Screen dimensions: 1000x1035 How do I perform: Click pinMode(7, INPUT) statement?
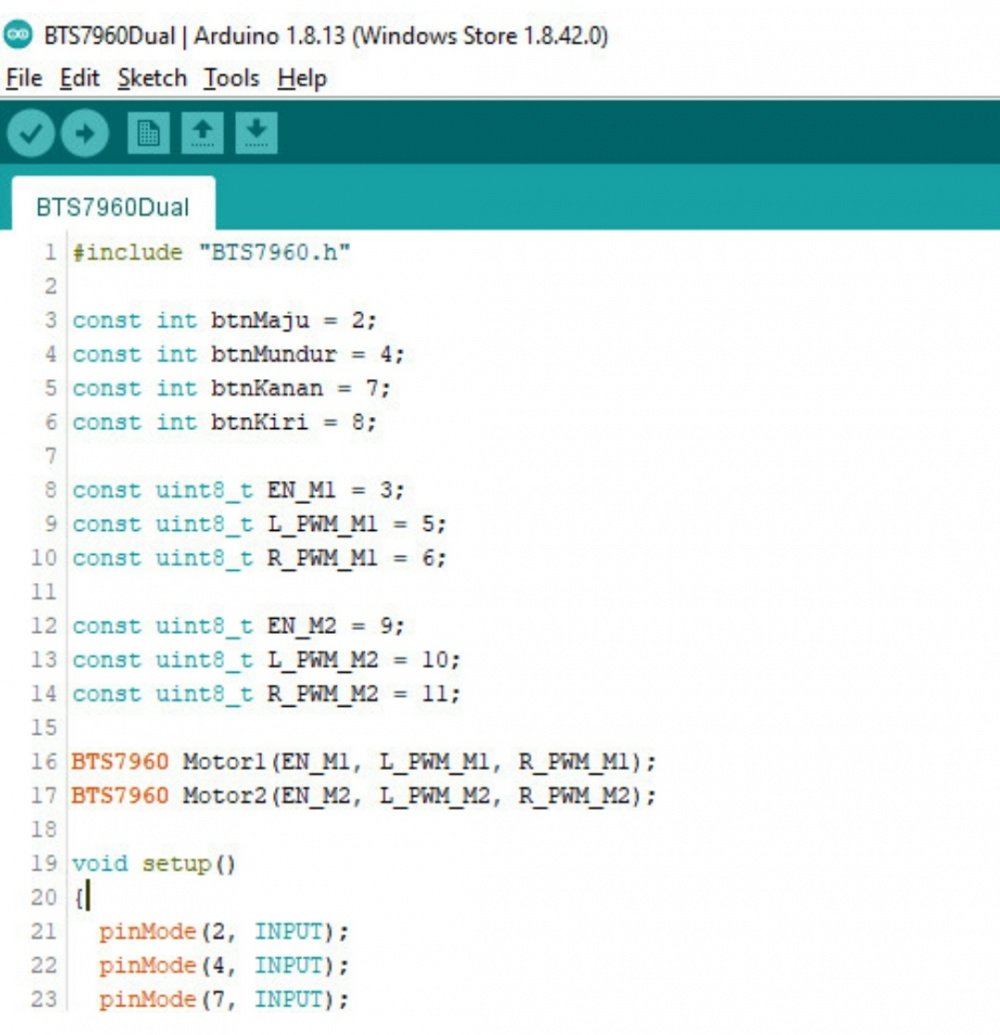click(224, 999)
